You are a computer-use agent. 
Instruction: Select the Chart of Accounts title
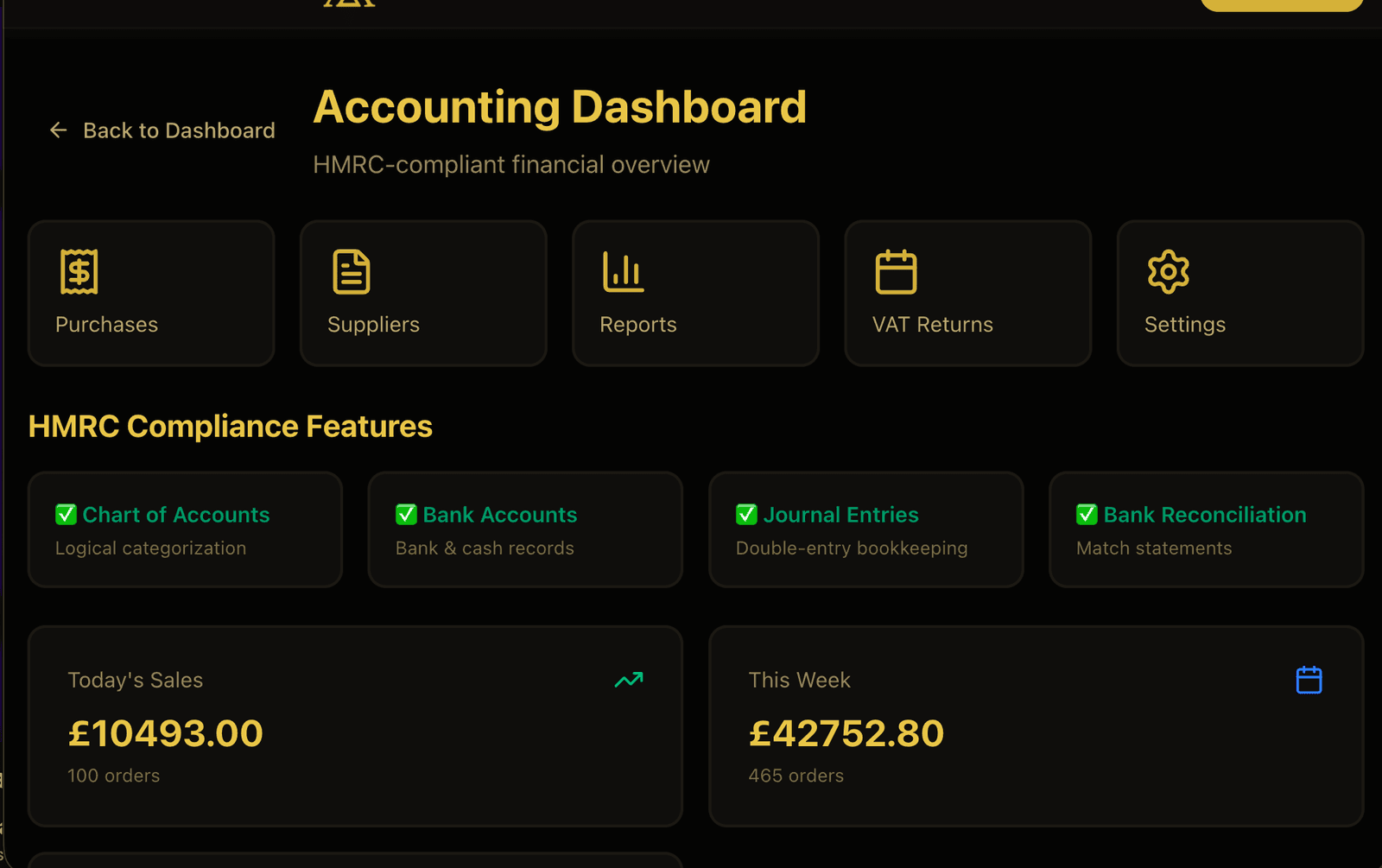(176, 515)
